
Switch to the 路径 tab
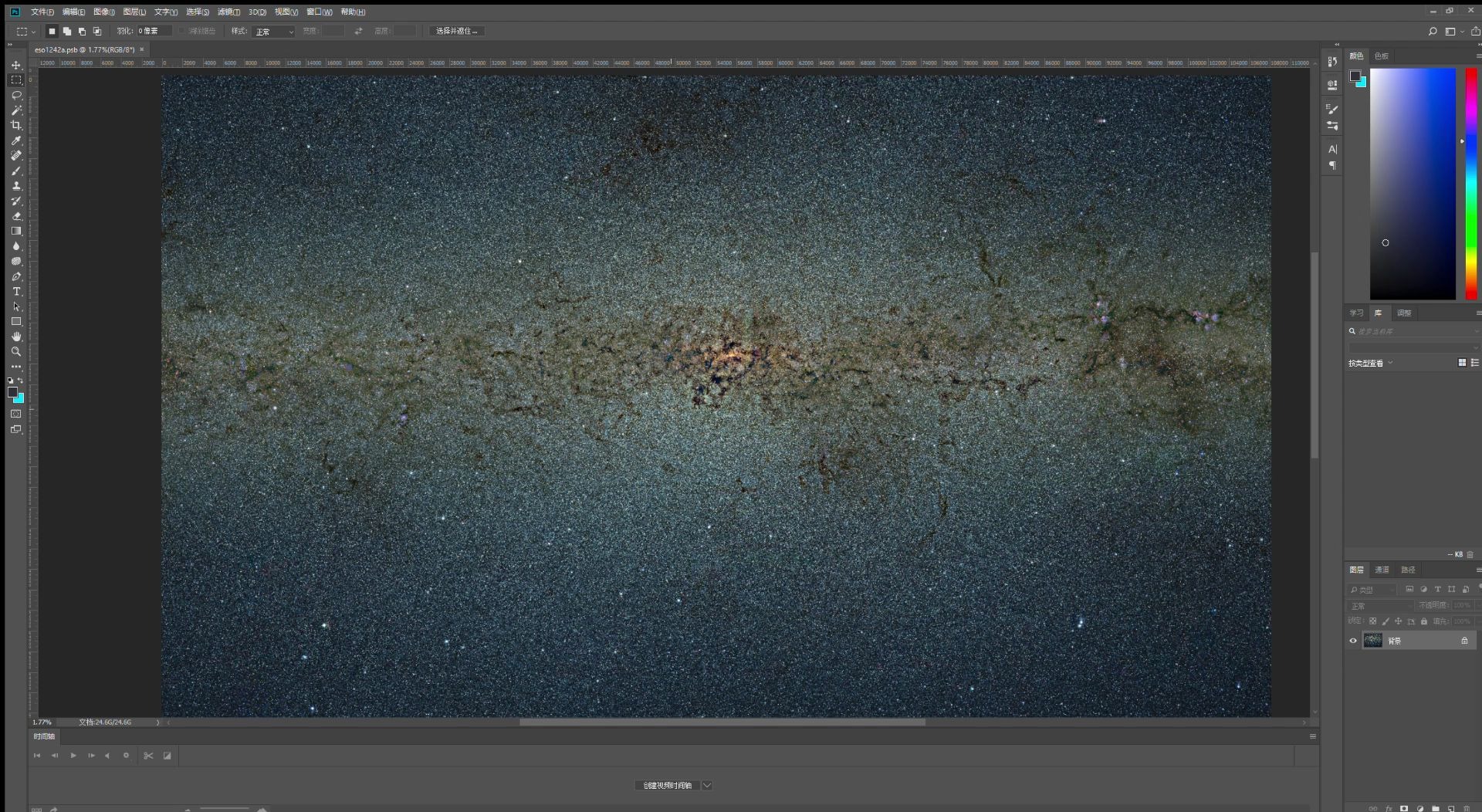(1408, 570)
